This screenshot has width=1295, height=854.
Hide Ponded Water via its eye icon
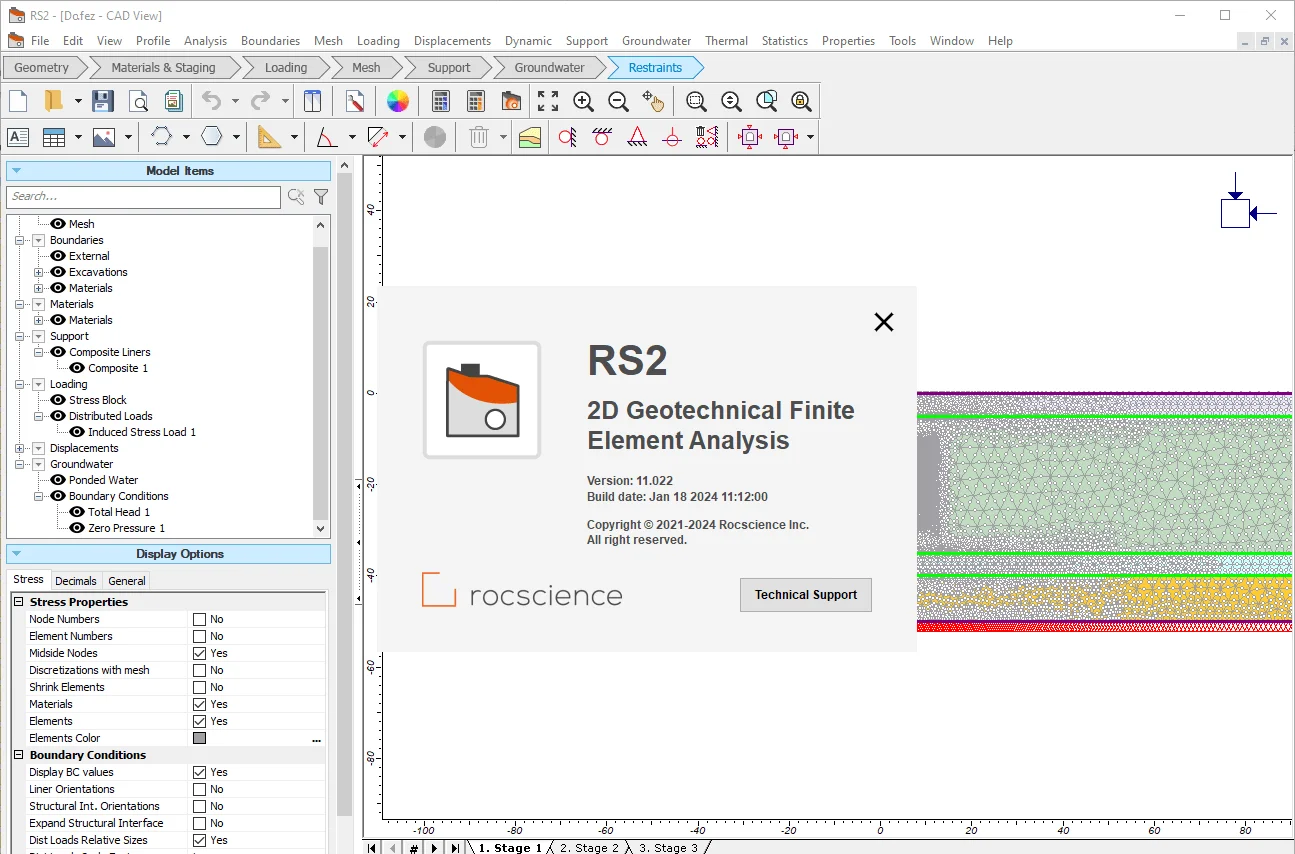pyautogui.click(x=58, y=480)
